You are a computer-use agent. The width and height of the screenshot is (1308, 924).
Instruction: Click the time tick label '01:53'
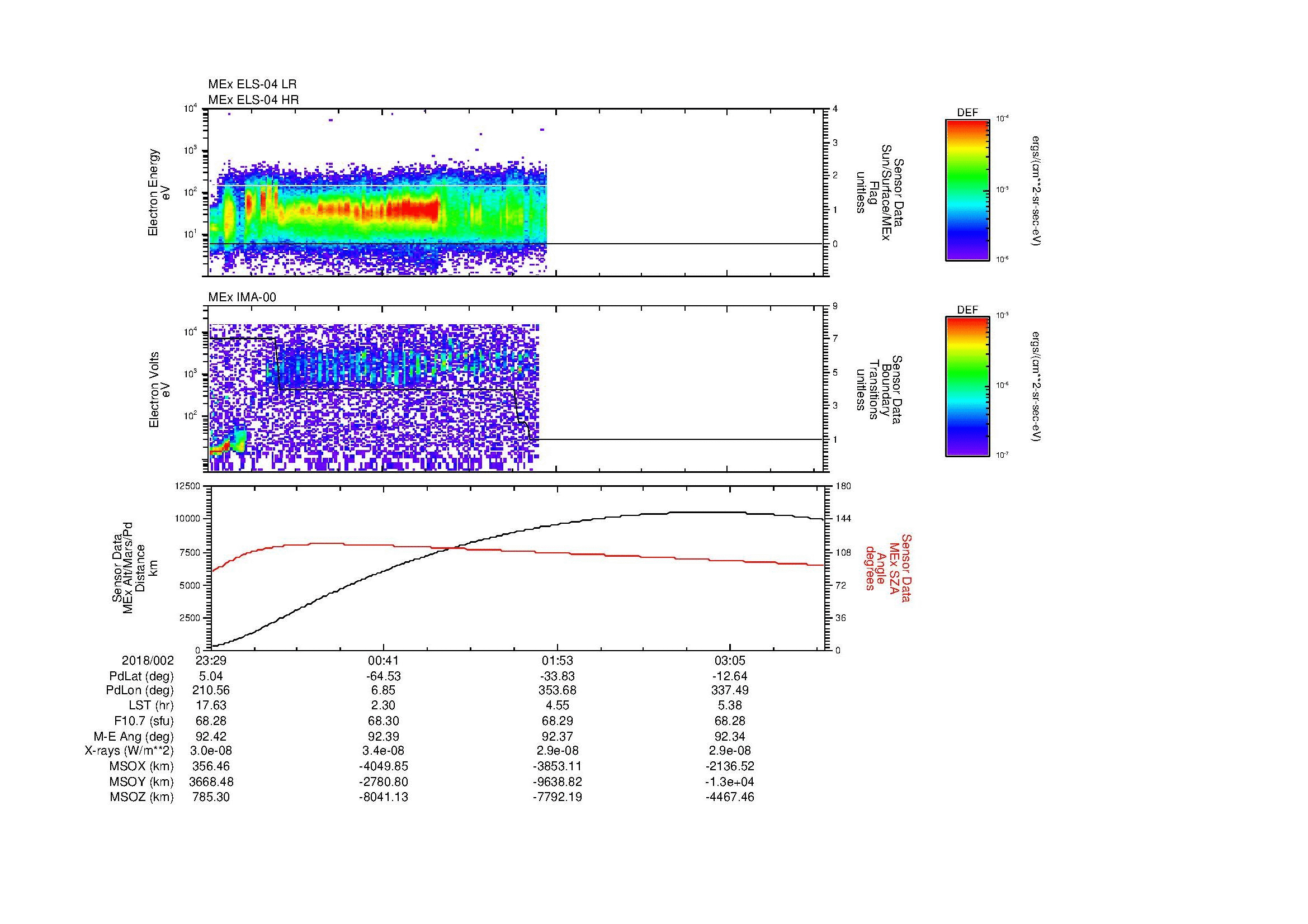click(556, 661)
